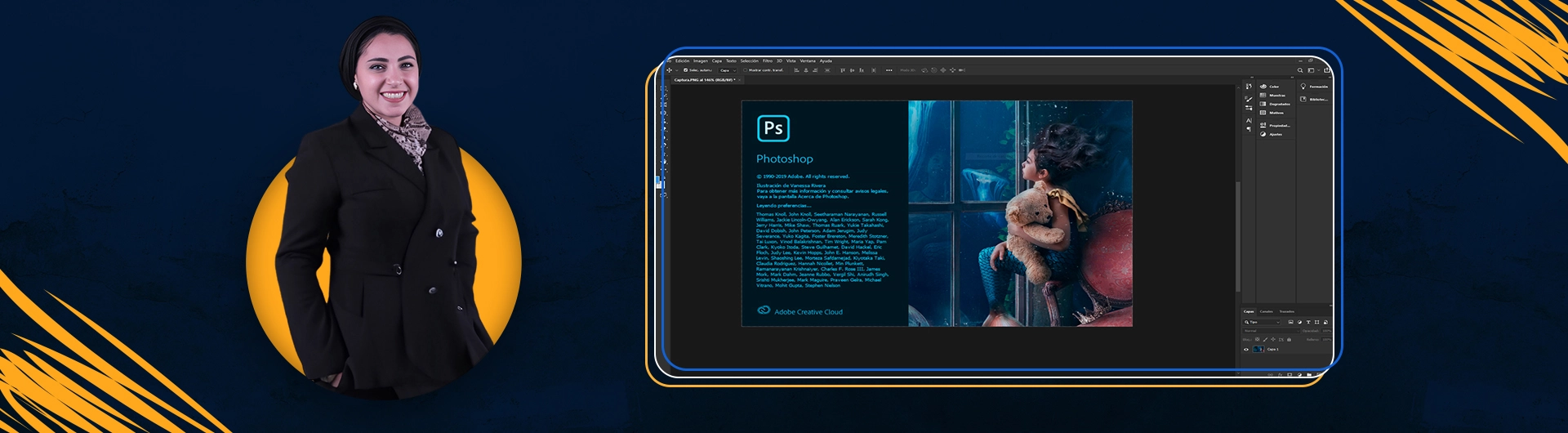Click lock all padlock icon
1568x433 pixels.
tap(1289, 339)
